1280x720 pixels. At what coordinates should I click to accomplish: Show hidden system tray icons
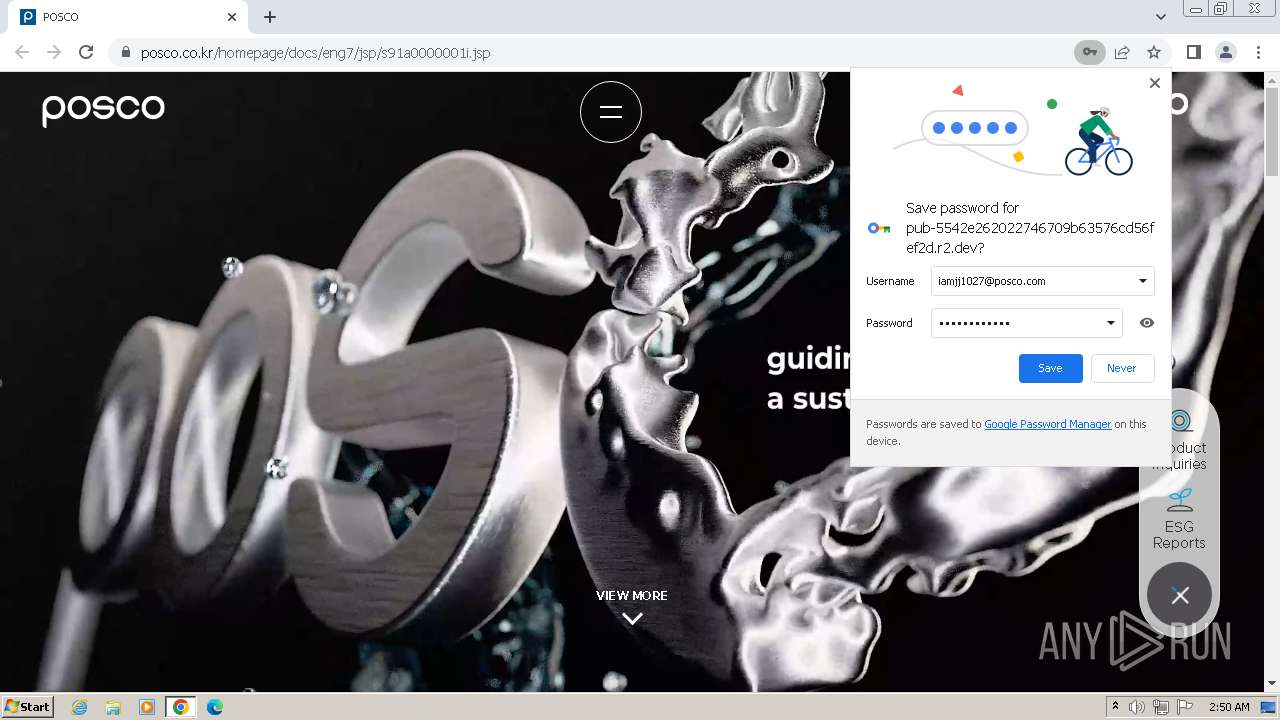tap(1115, 707)
